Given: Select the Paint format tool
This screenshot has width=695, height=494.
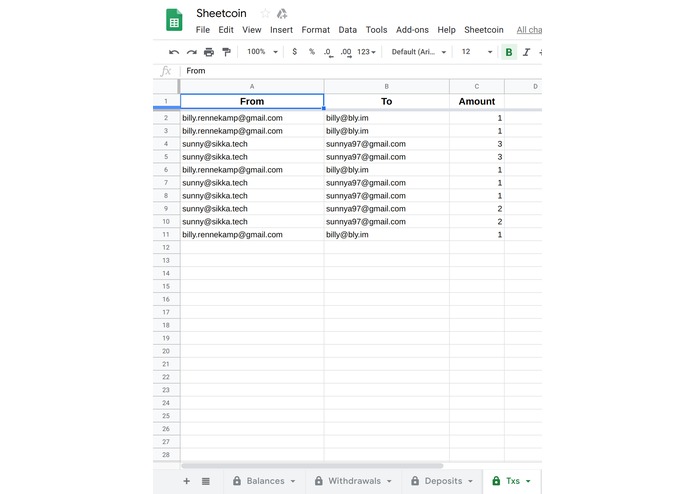Looking at the screenshot, I should 226,52.
